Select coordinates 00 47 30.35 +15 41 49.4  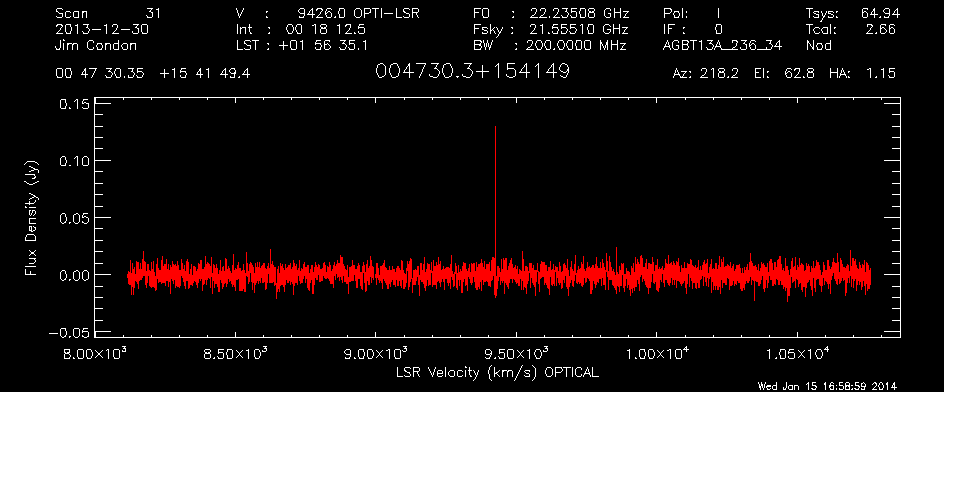(x=153, y=74)
